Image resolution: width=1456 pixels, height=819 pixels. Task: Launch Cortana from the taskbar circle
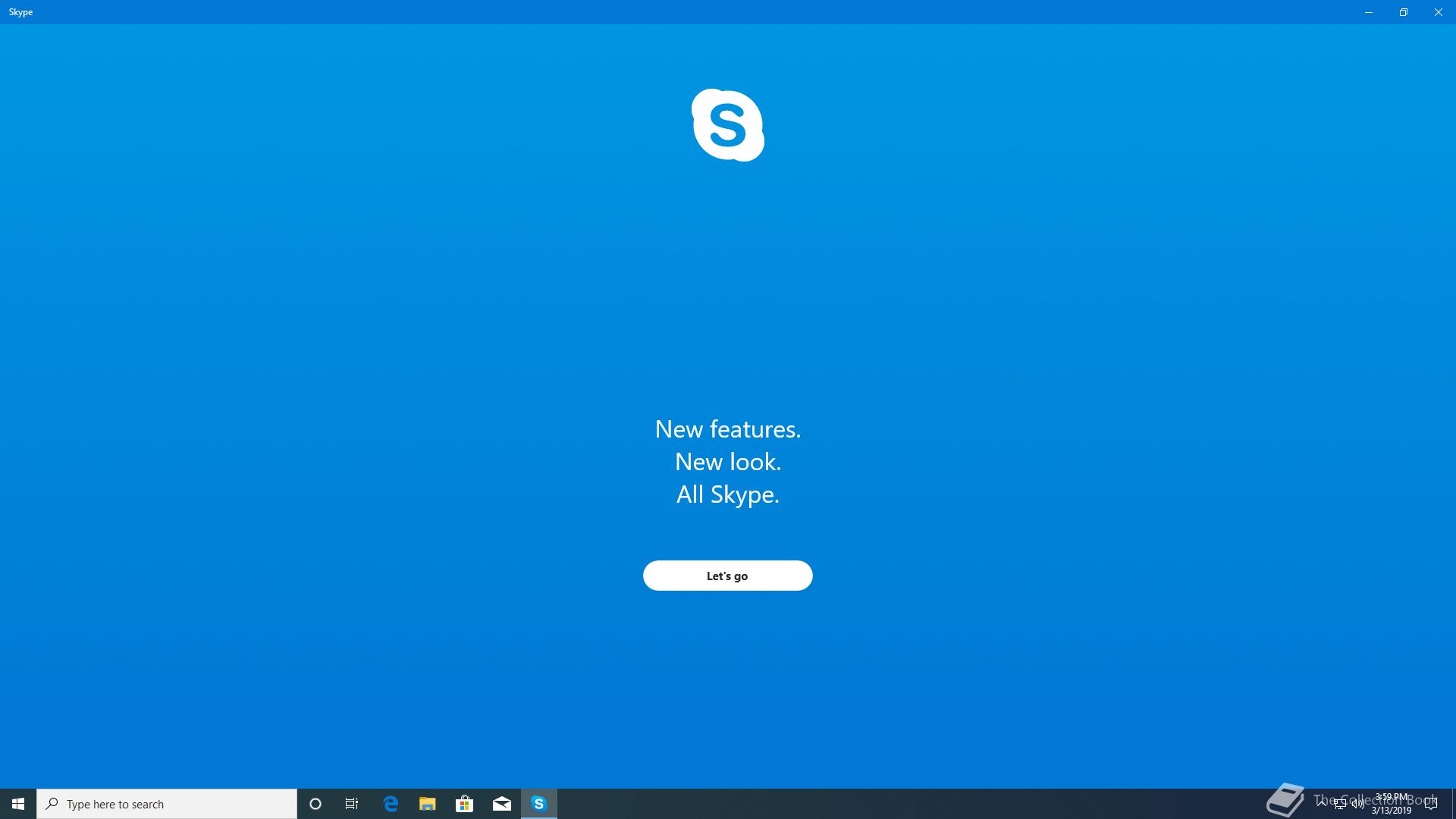[x=315, y=804]
